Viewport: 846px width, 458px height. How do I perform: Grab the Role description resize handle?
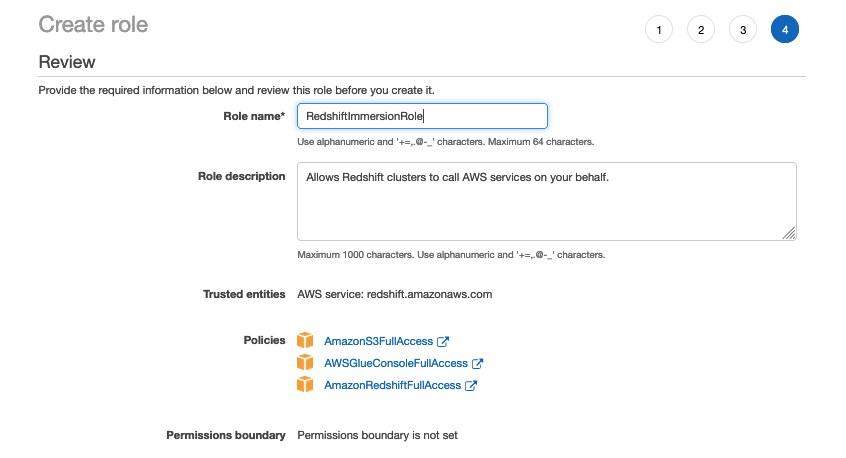tap(789, 233)
